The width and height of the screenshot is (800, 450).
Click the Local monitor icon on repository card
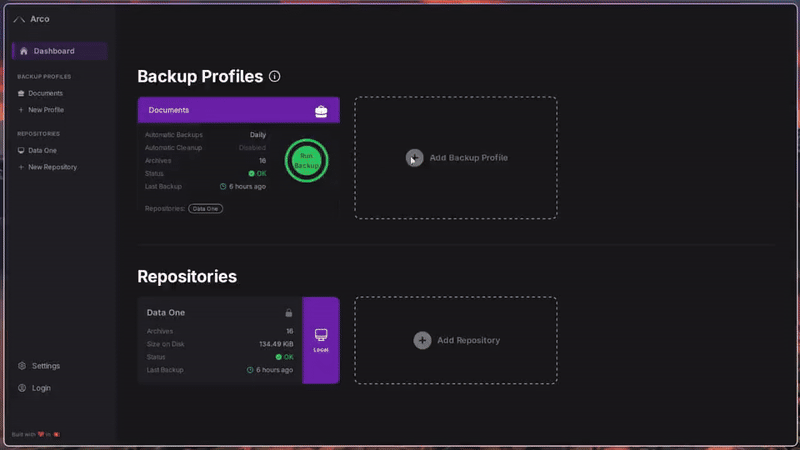[x=321, y=335]
